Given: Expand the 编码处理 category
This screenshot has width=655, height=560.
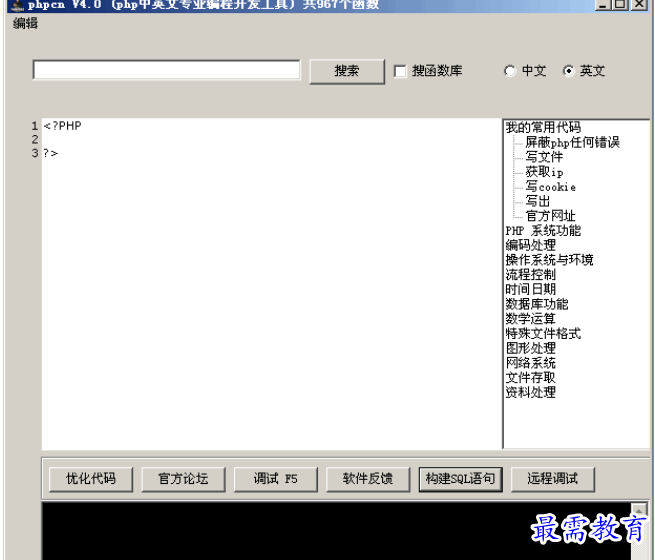Looking at the screenshot, I should [531, 245].
